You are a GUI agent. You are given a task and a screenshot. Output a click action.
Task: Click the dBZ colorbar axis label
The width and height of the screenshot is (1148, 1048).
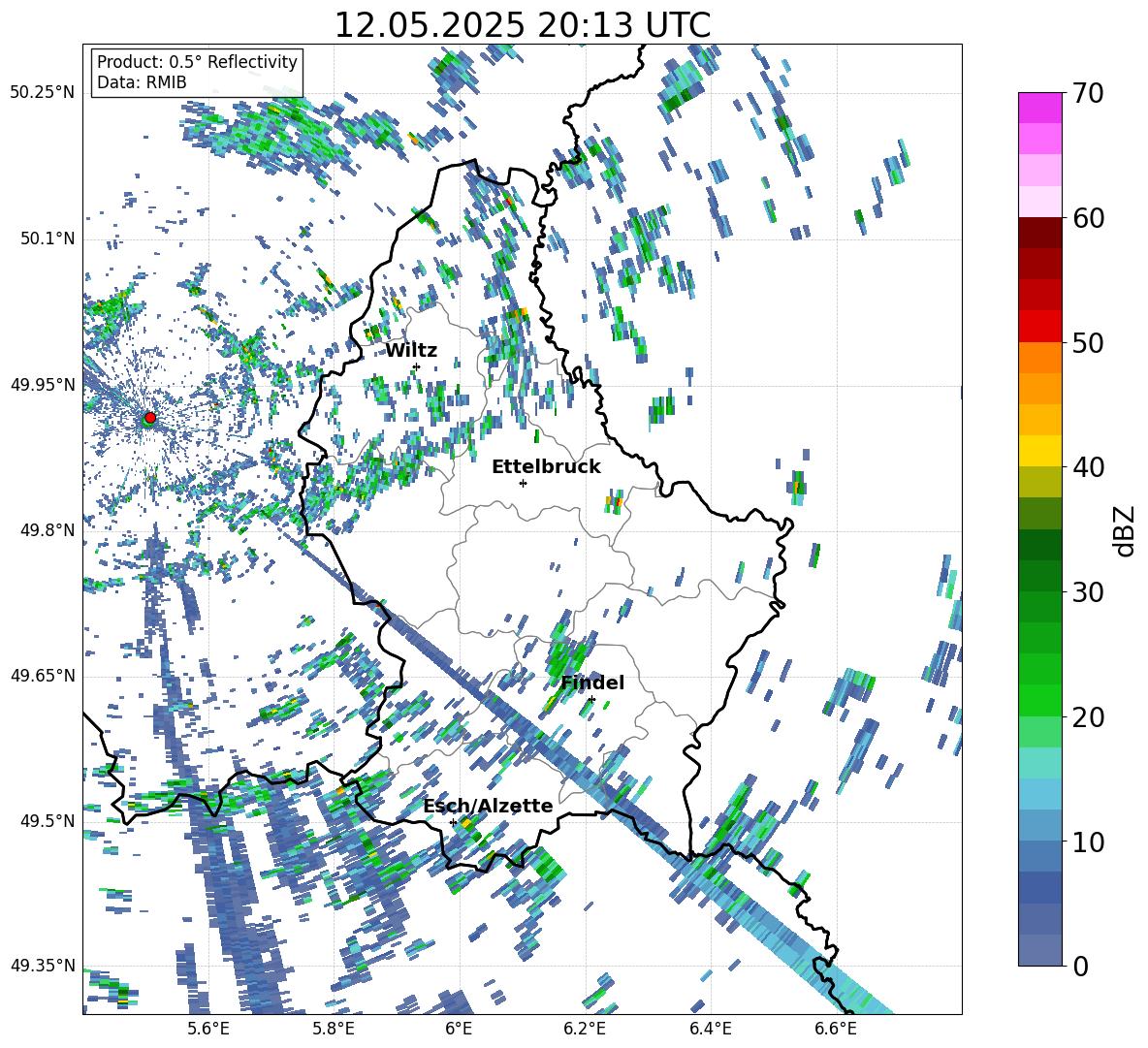point(1126,530)
